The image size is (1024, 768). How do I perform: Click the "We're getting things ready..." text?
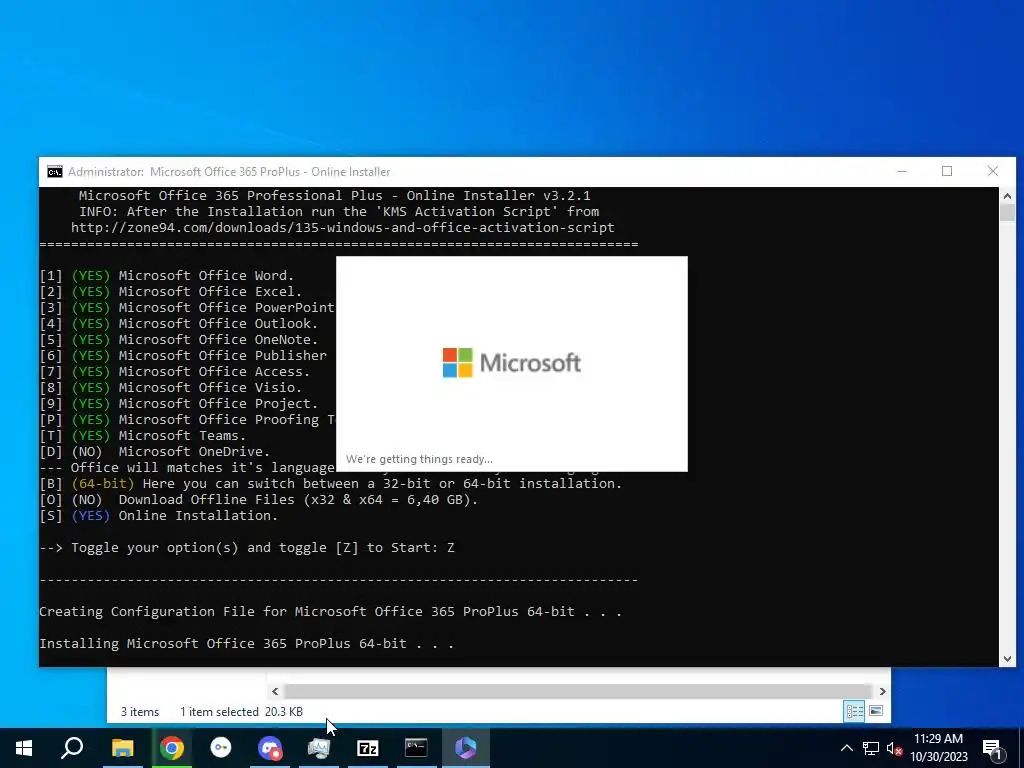point(419,459)
